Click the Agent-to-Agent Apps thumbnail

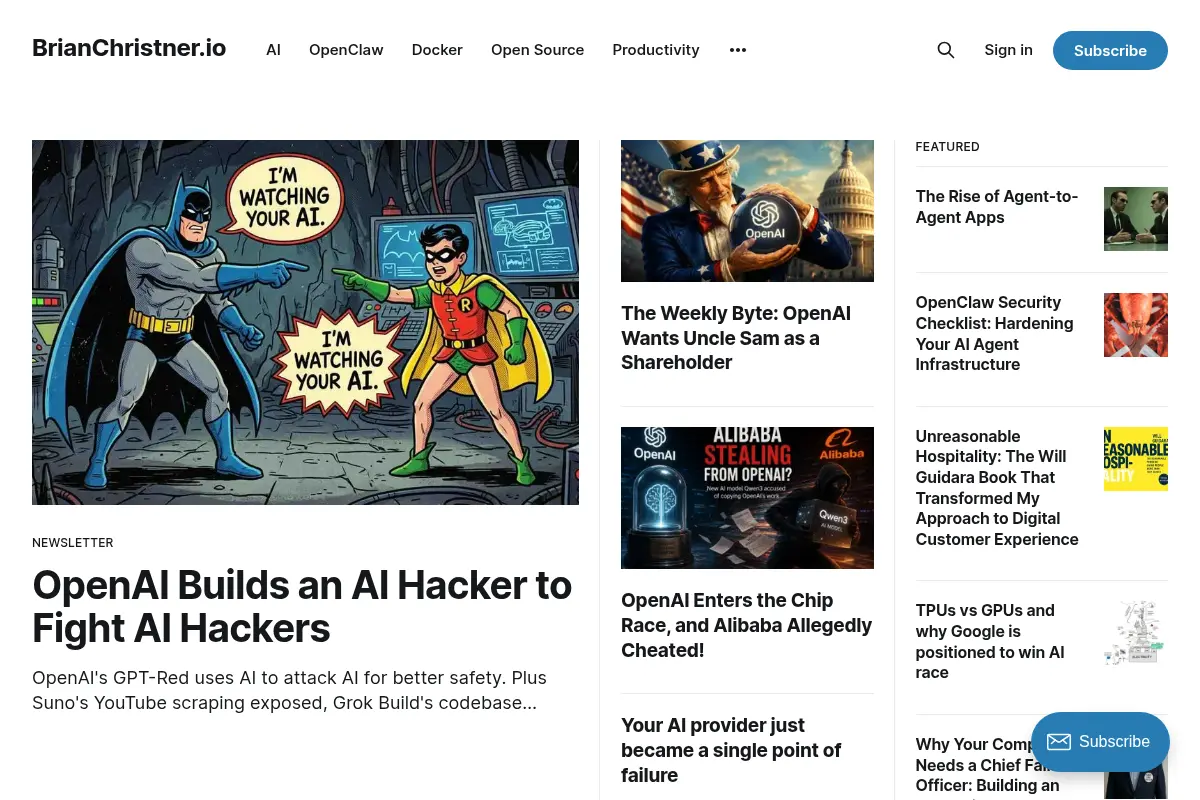(1136, 218)
